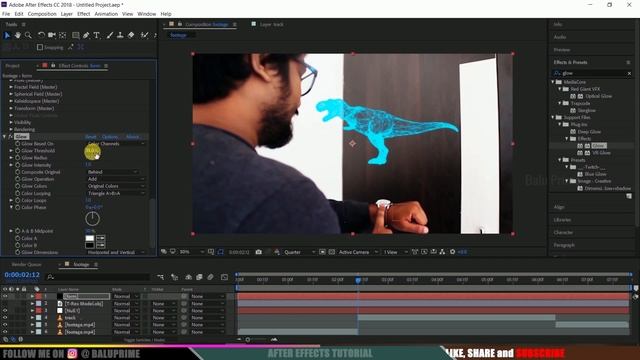The width and height of the screenshot is (640, 360).
Task: Select the Clone Stamp tool
Action: [x=120, y=36]
